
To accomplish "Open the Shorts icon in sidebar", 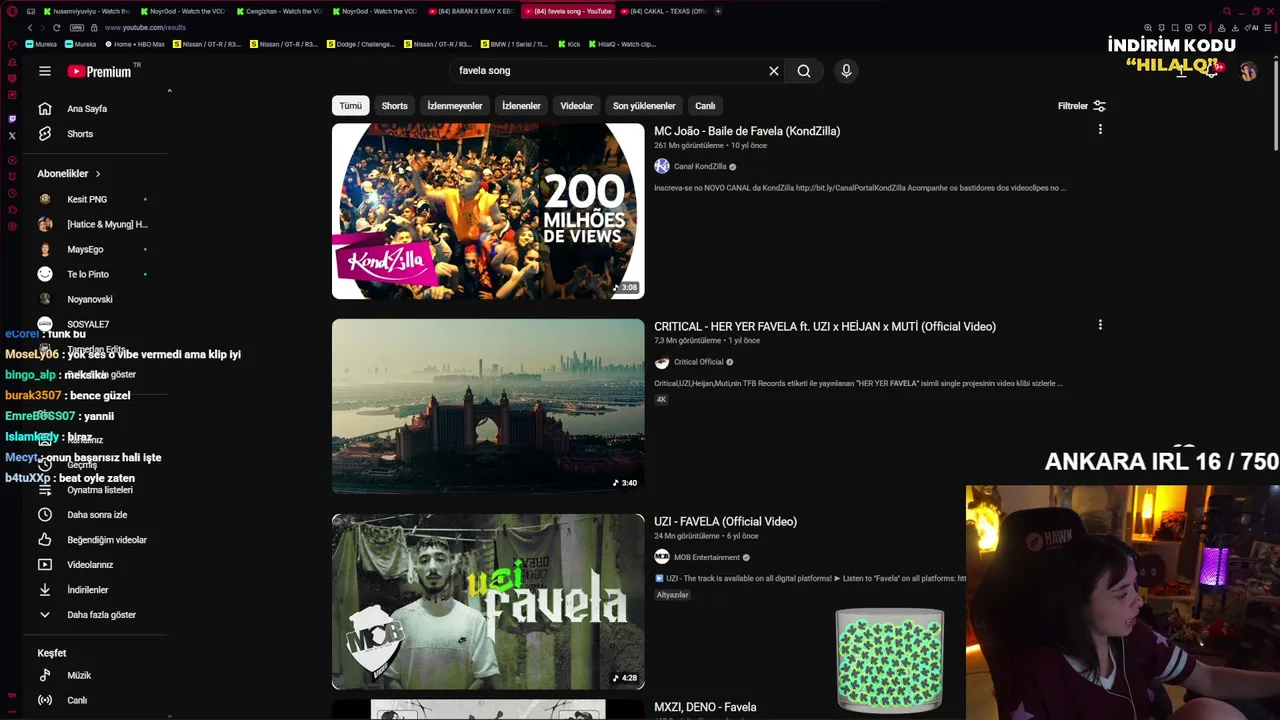I will 45,133.
